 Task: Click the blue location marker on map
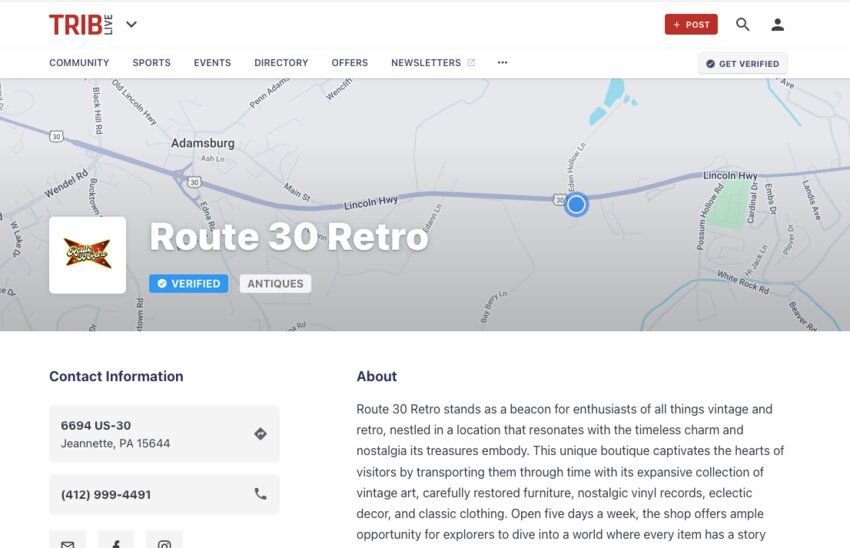pos(576,204)
